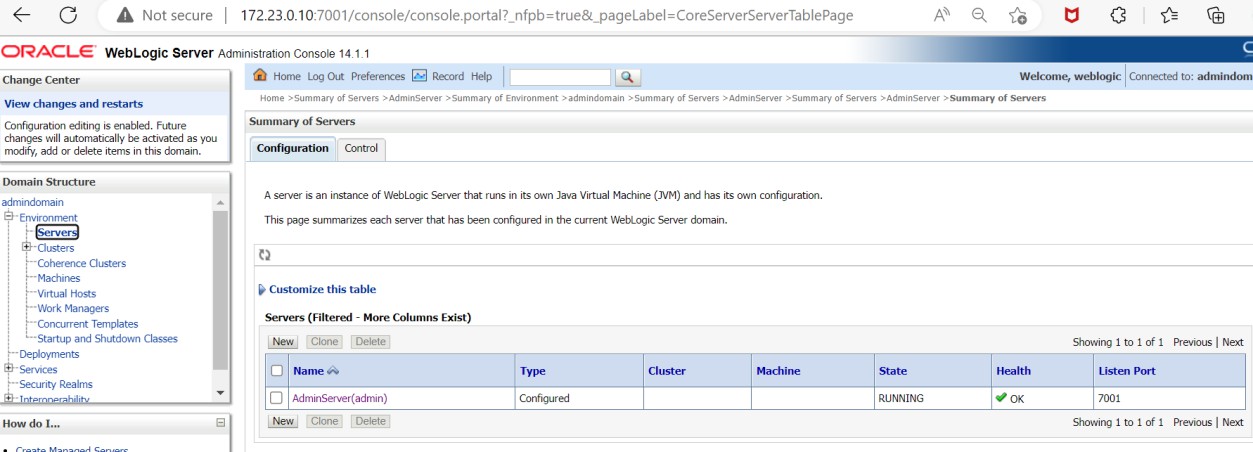Click View changes and restarts link
Viewport: 1253px width, 452px height.
[x=74, y=104]
